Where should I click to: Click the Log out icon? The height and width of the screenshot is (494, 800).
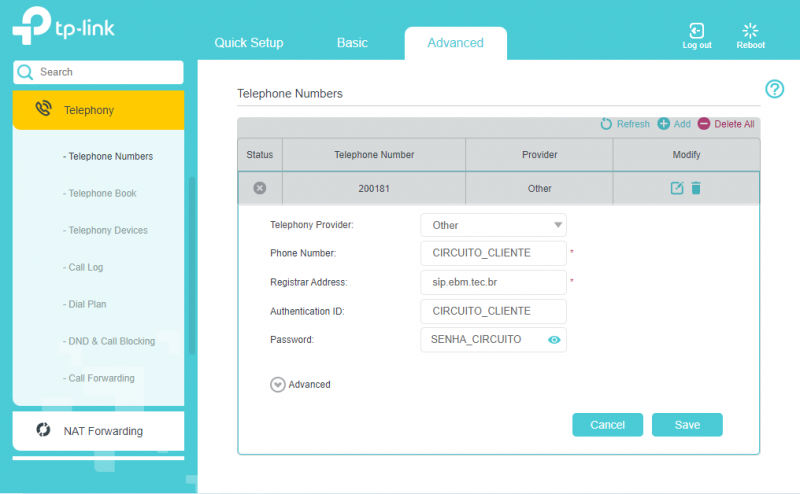697,31
